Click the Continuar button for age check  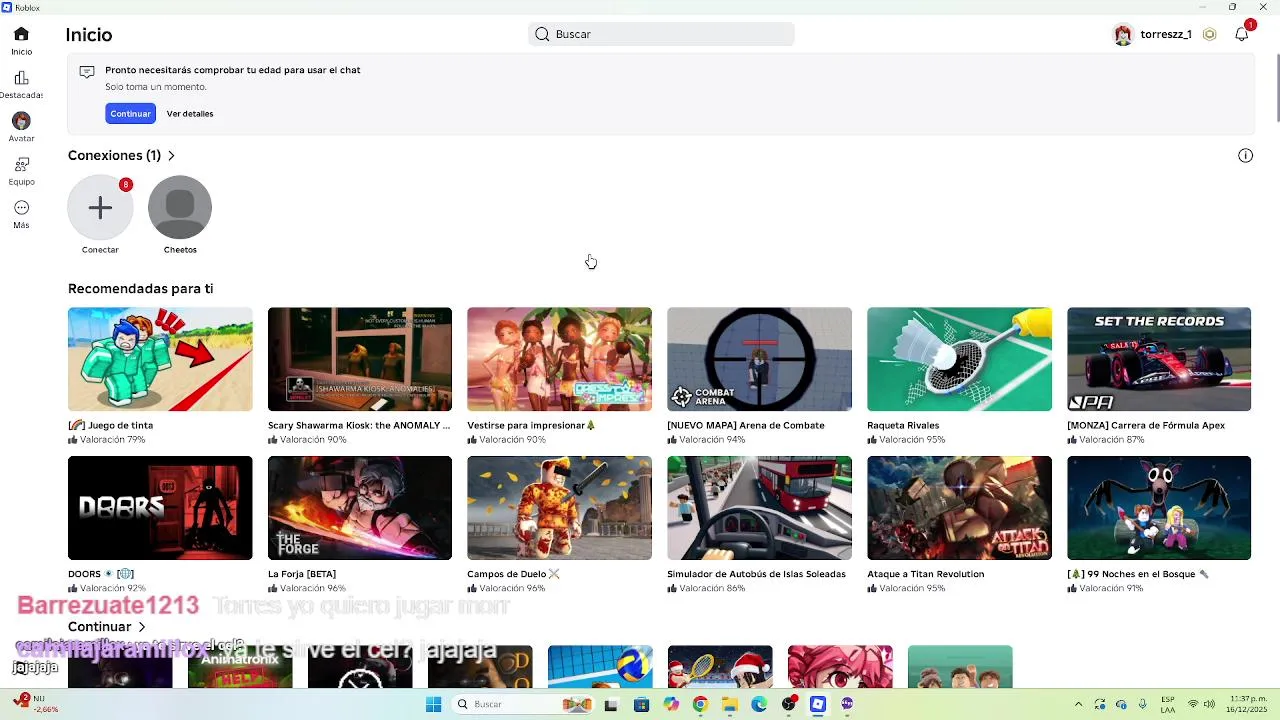pyautogui.click(x=130, y=113)
